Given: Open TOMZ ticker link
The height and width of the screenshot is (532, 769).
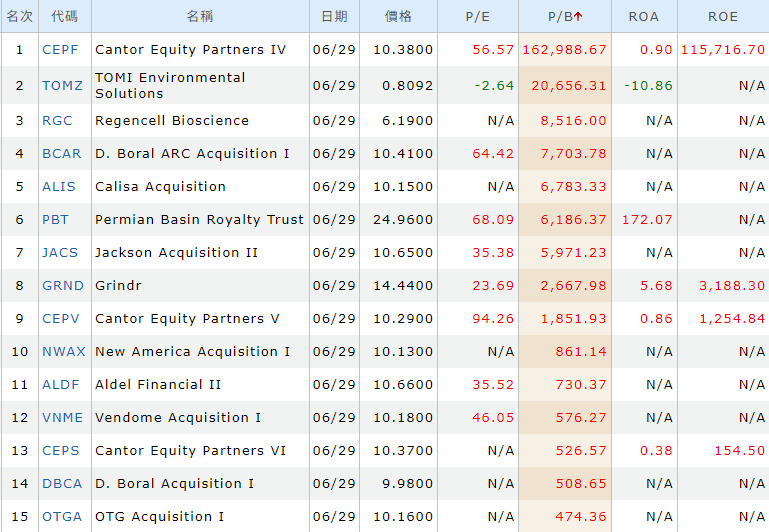Looking at the screenshot, I should click(62, 85).
